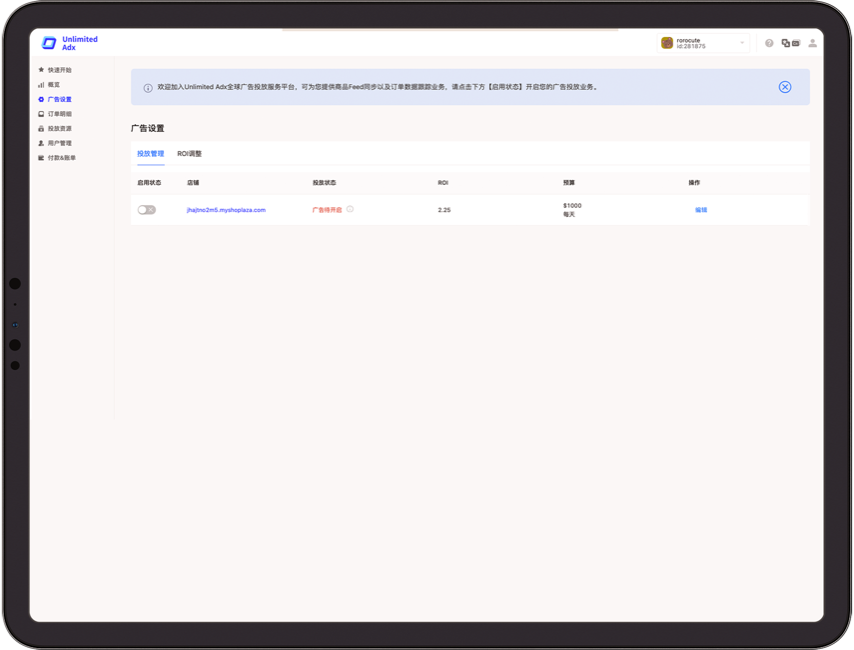Click the rorocute store avatar

coord(667,43)
